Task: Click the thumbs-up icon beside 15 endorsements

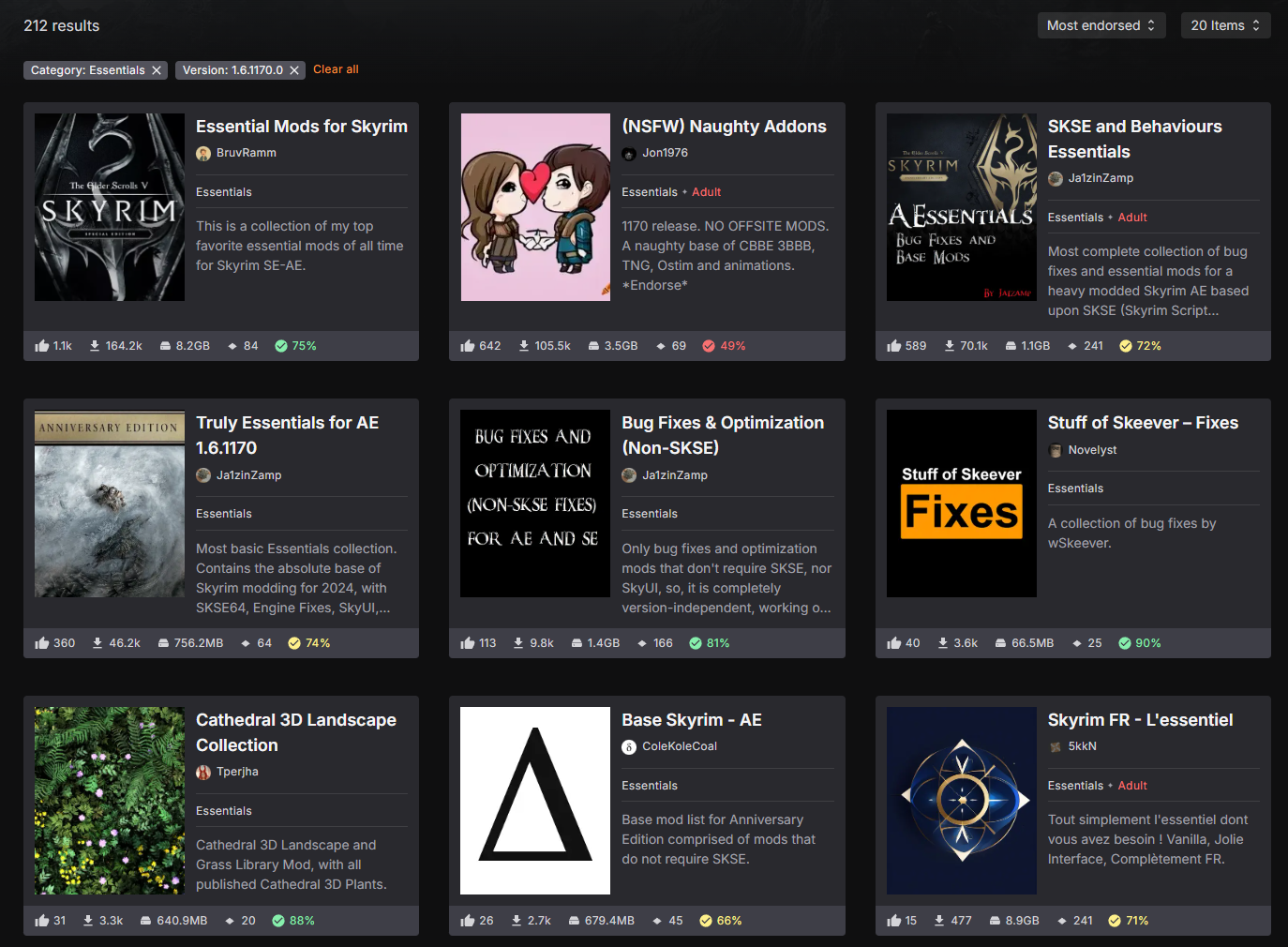Action: pyautogui.click(x=894, y=921)
